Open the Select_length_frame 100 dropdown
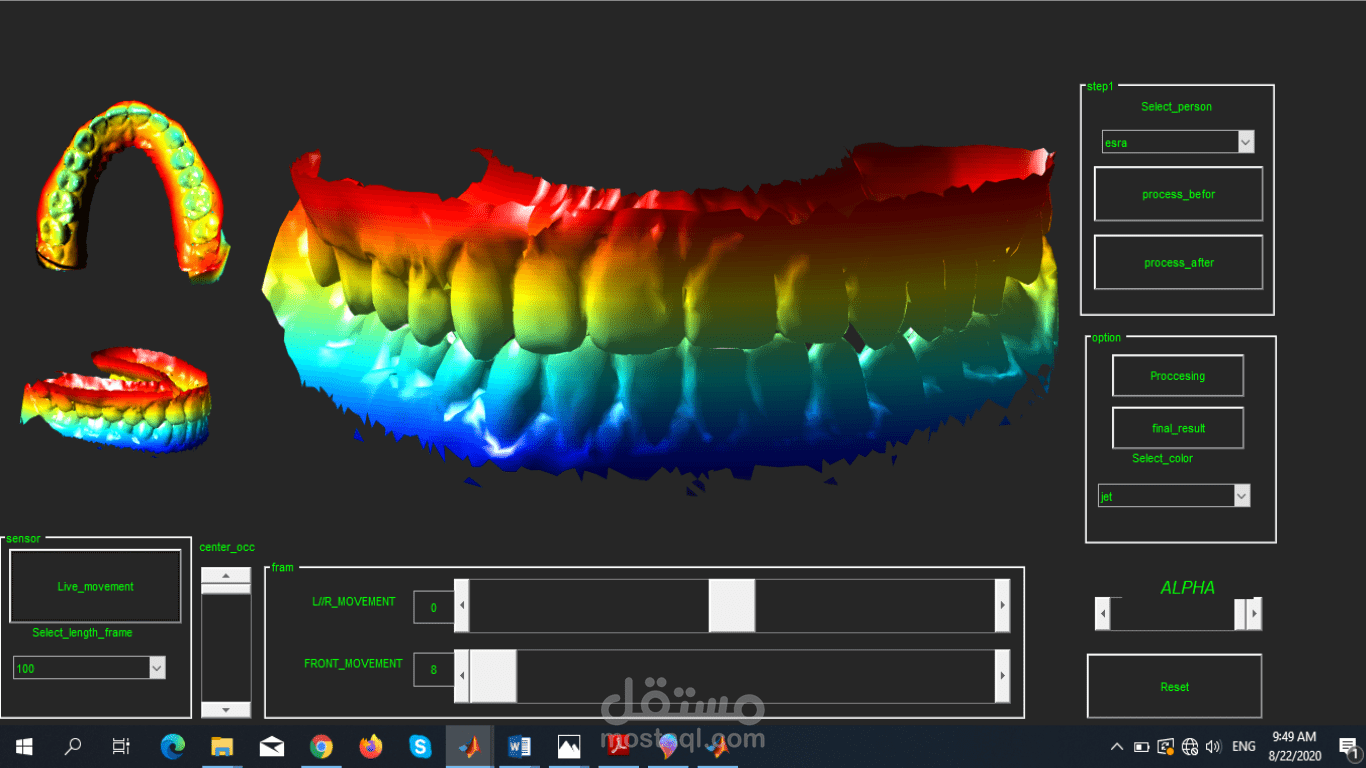 coord(89,668)
